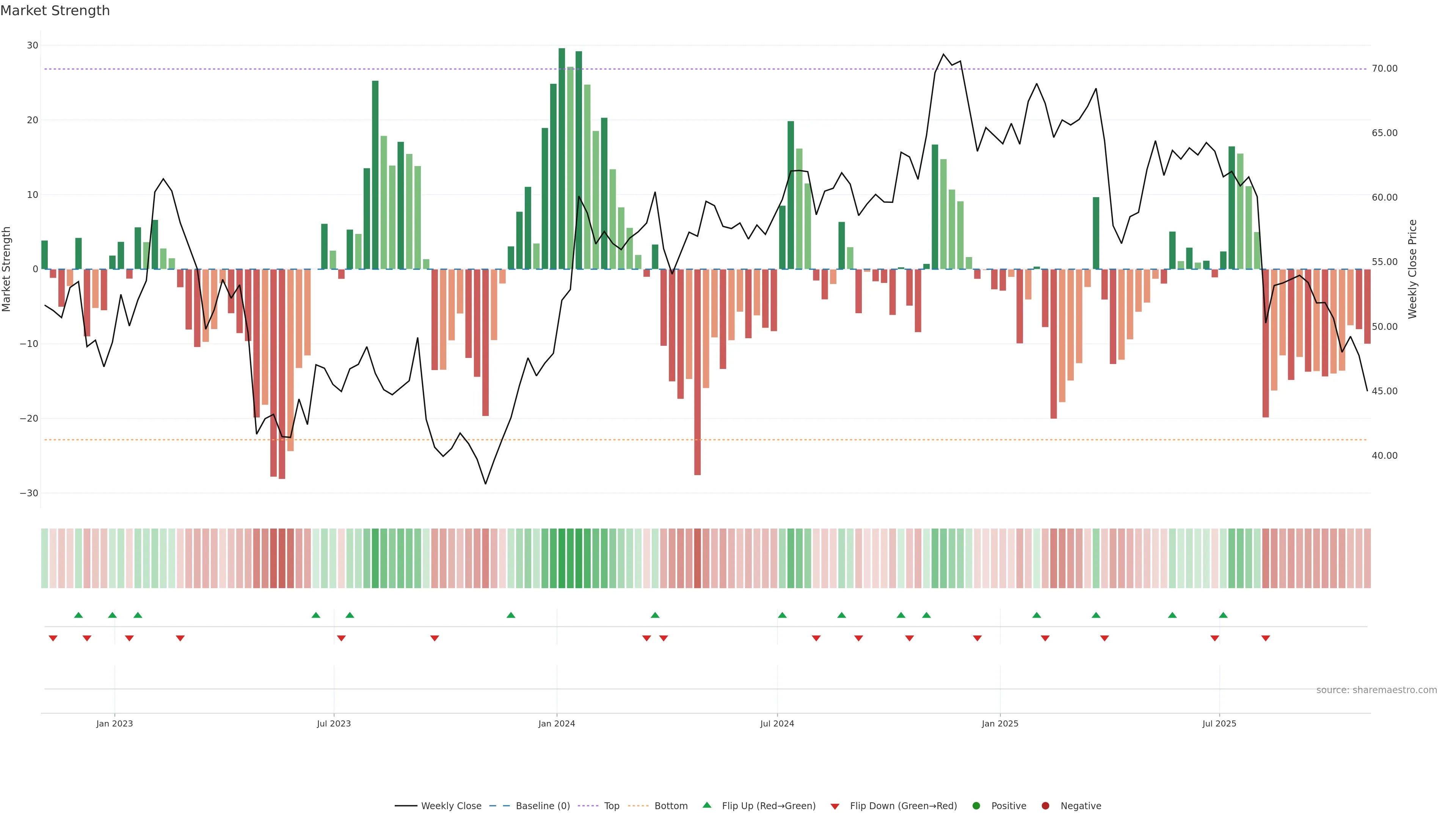Click the green Positive circle legend icon
This screenshot has height=819, width=1456.
click(x=976, y=806)
